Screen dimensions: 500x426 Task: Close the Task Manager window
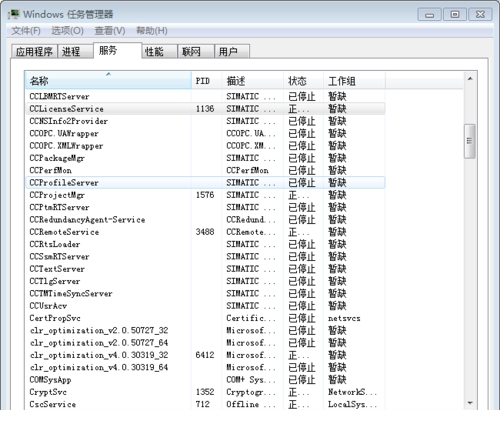click(x=480, y=15)
